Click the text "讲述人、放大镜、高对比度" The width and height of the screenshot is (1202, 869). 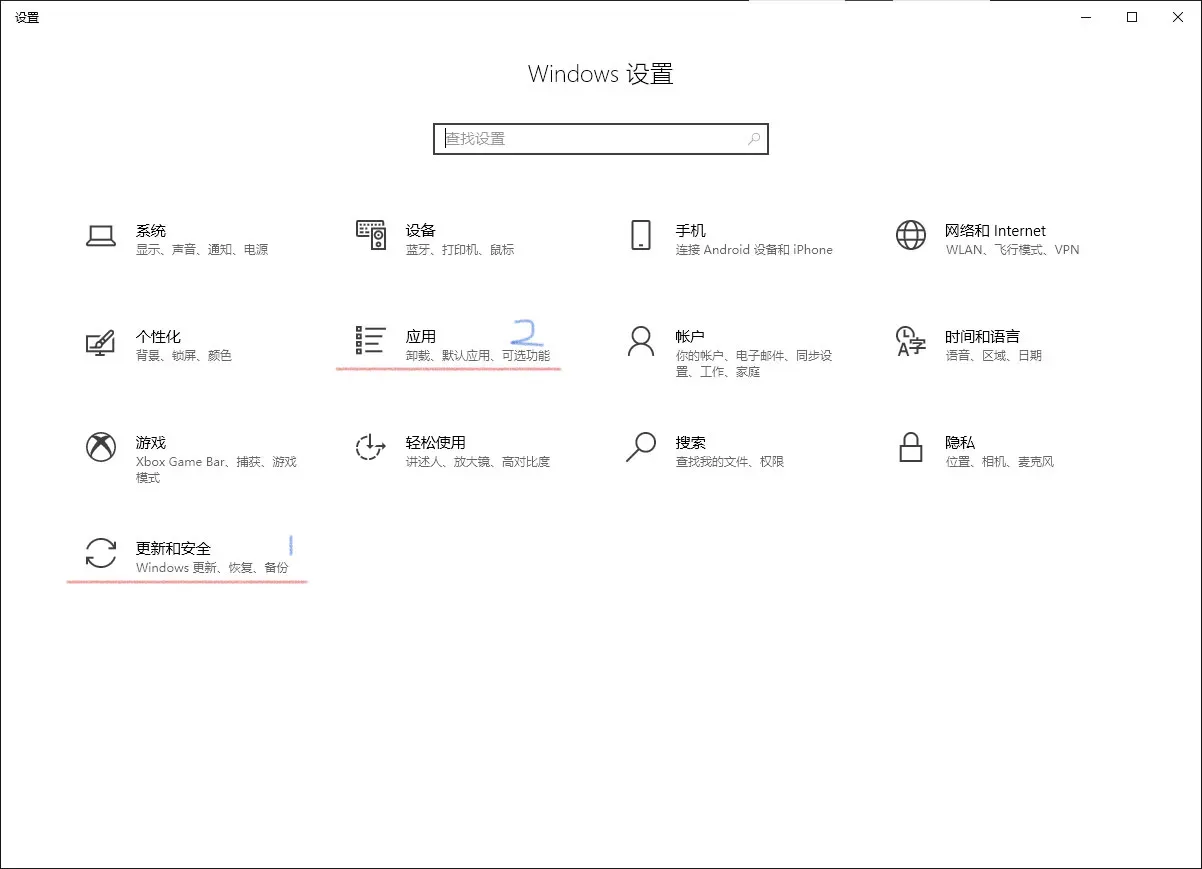point(478,462)
